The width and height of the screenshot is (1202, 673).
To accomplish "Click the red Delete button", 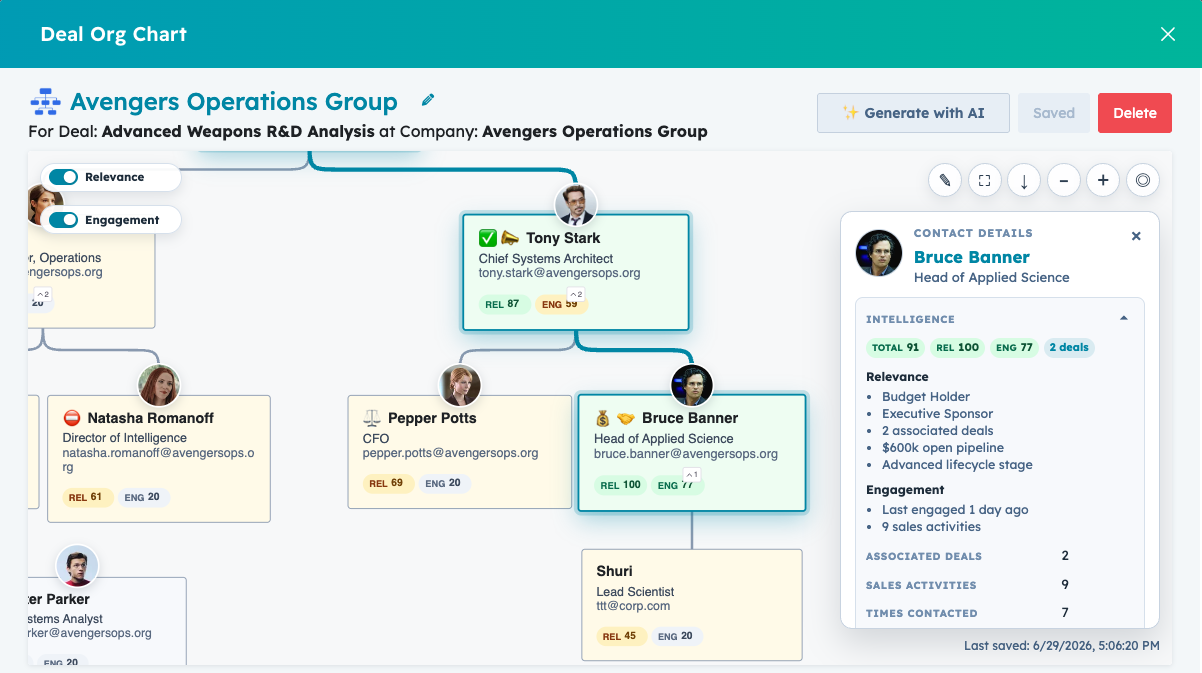I will pyautogui.click(x=1135, y=113).
